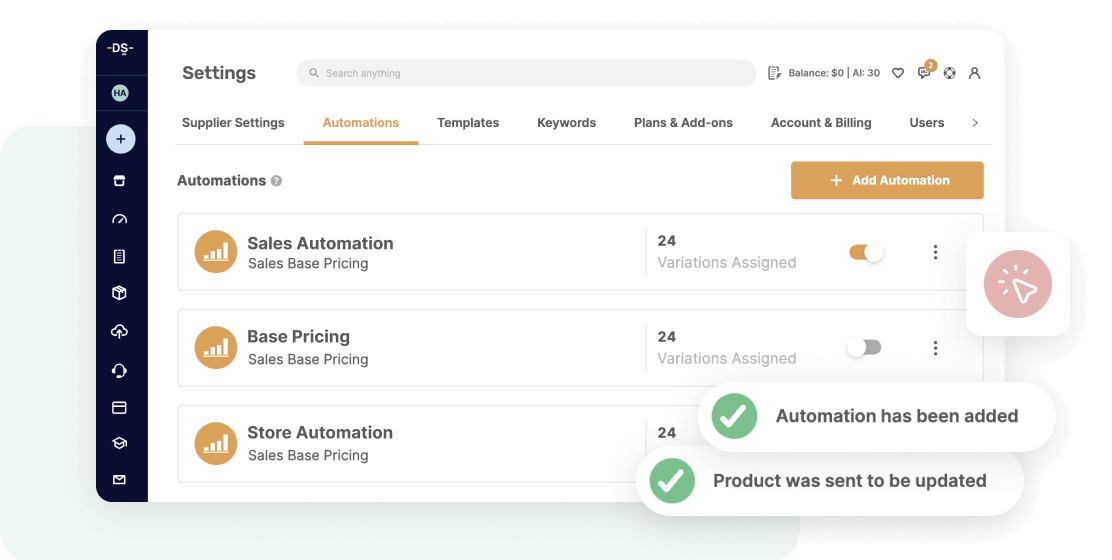Open the three-dot menu for Sales Automation
1112x560 pixels.
coord(935,252)
